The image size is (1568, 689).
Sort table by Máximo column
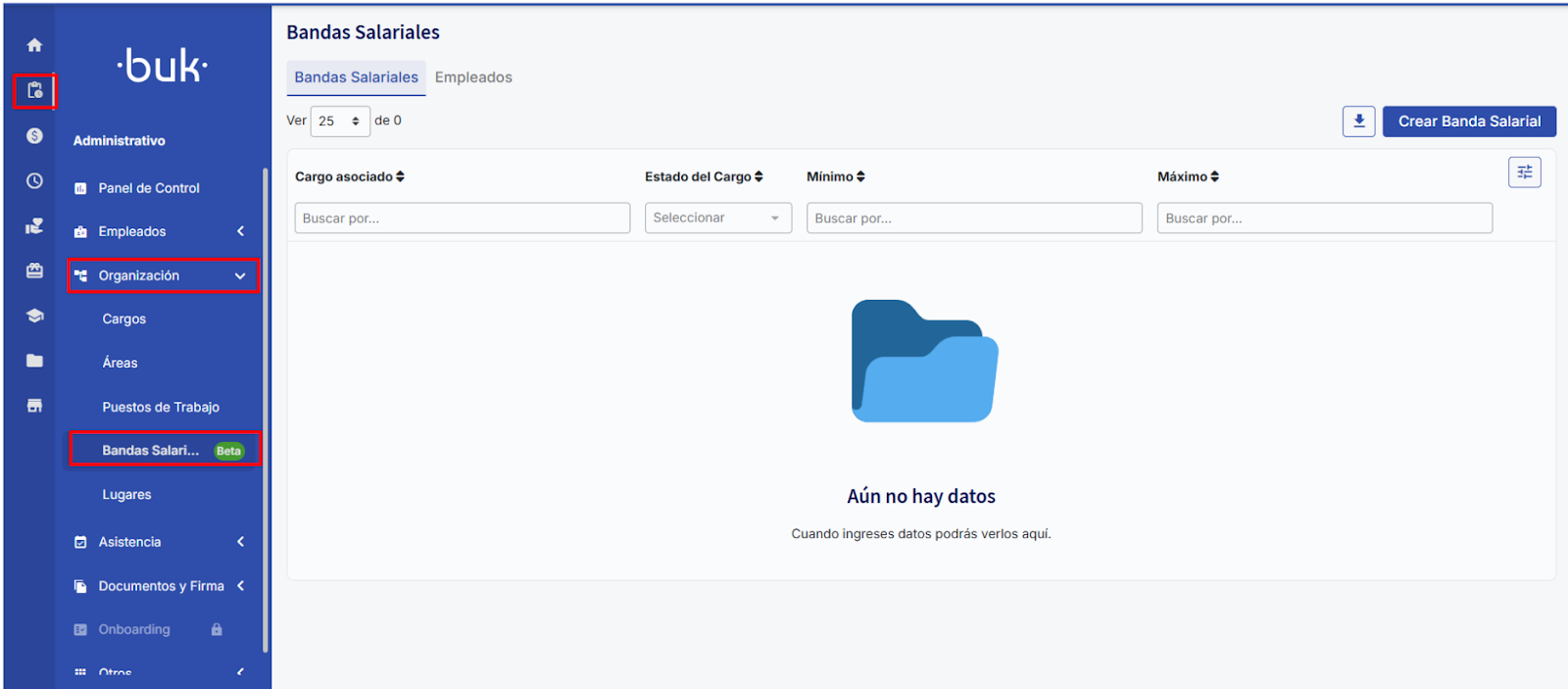point(1188,177)
